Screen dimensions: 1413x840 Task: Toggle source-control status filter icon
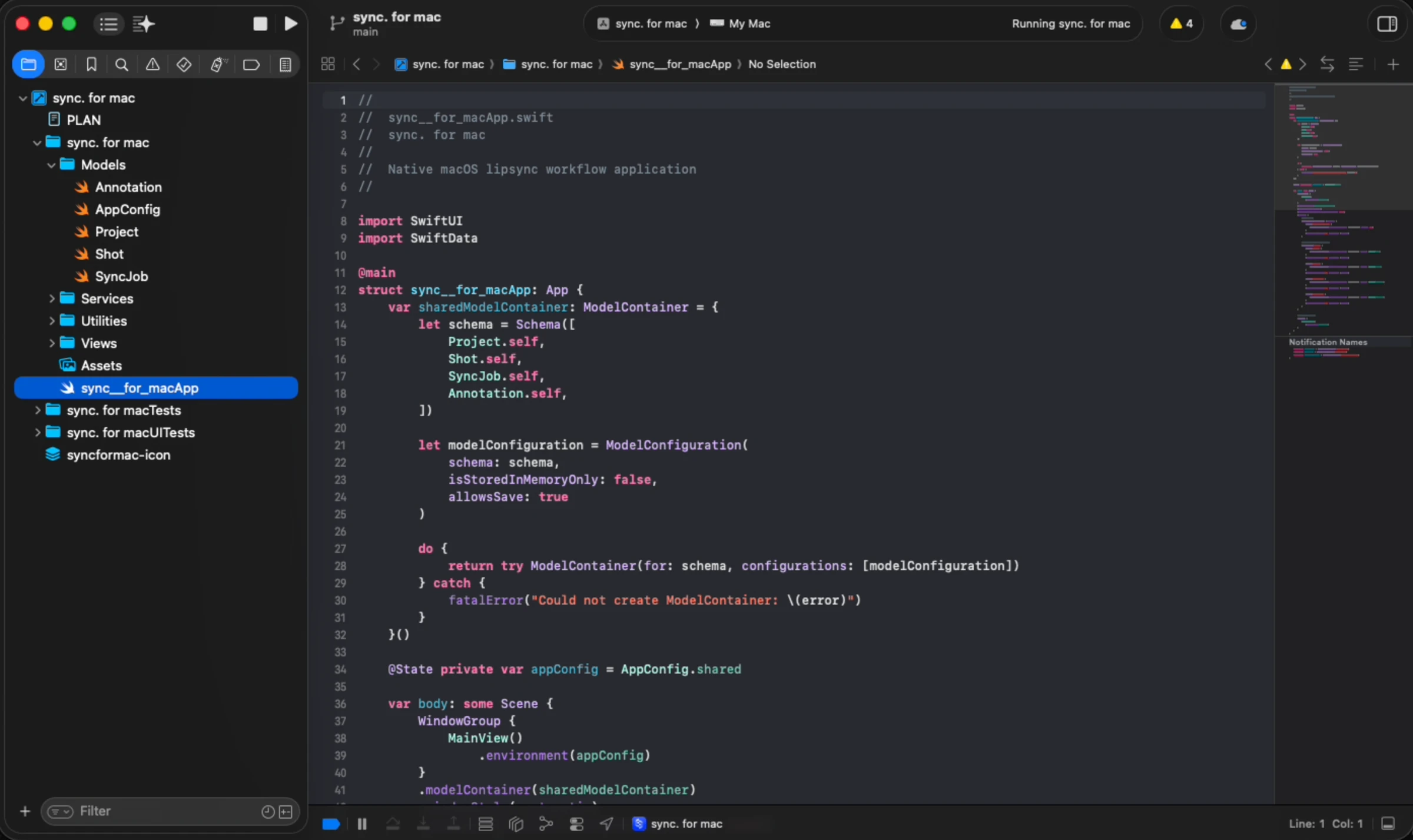point(286,812)
